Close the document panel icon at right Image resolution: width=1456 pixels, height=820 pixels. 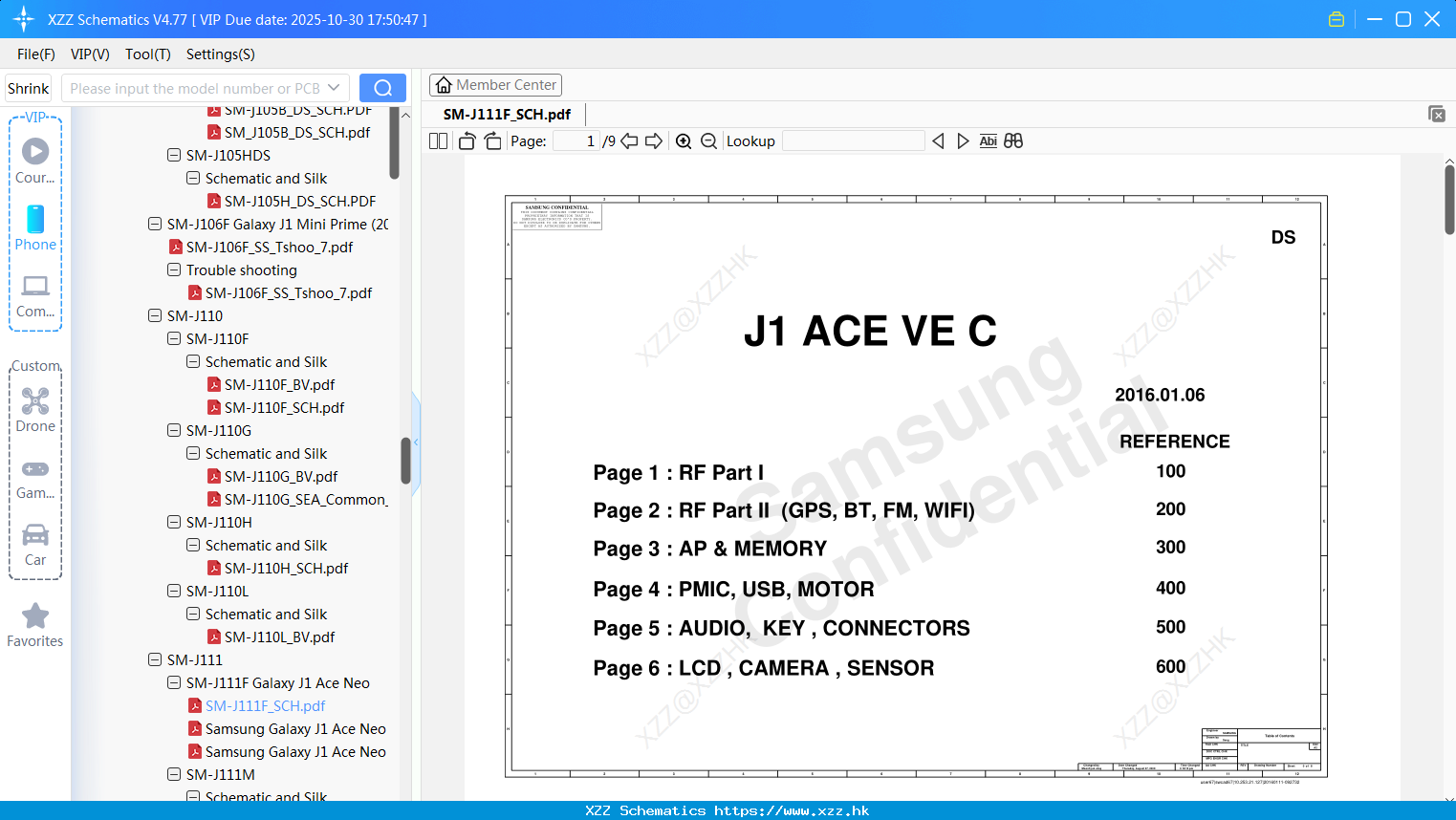coord(1437,114)
